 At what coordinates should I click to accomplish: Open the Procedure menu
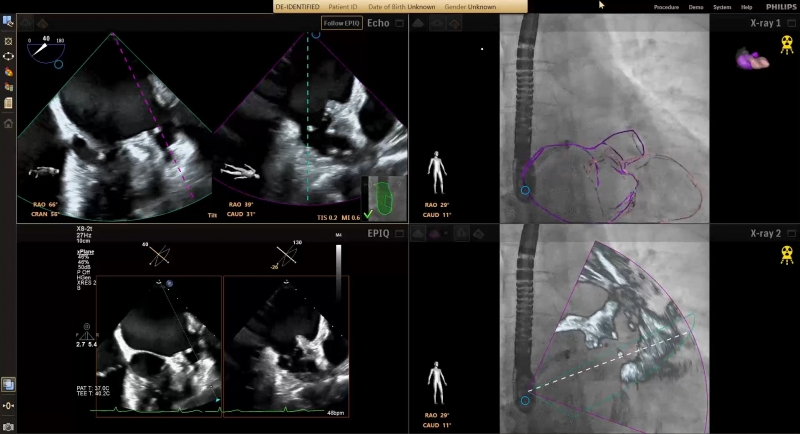[666, 7]
